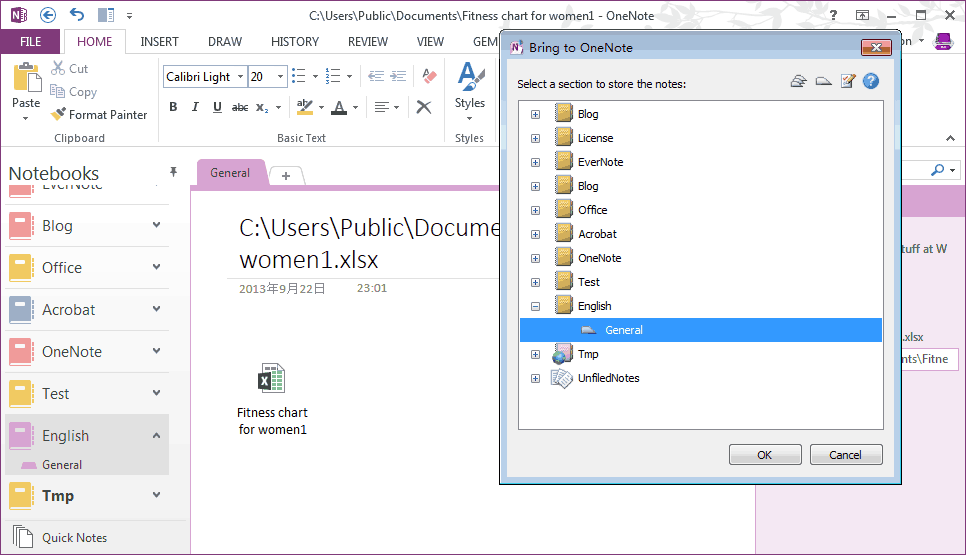Collapse the English notebook in sidebar
The image size is (966, 555).
click(156, 435)
